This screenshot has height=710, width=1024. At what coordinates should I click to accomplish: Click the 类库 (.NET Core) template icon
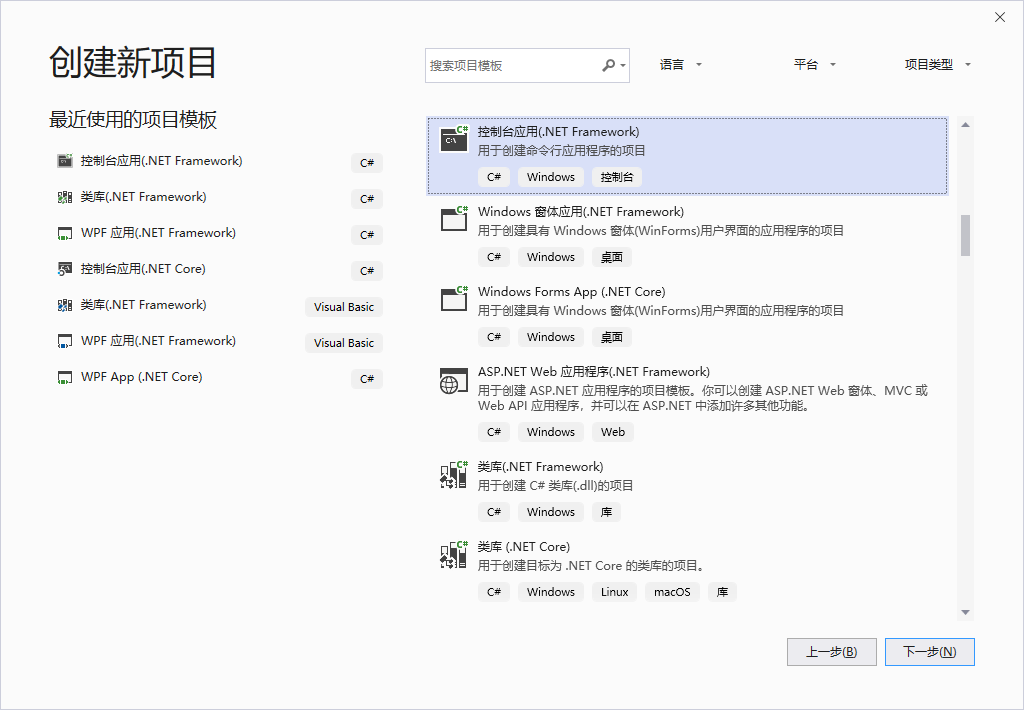click(454, 555)
